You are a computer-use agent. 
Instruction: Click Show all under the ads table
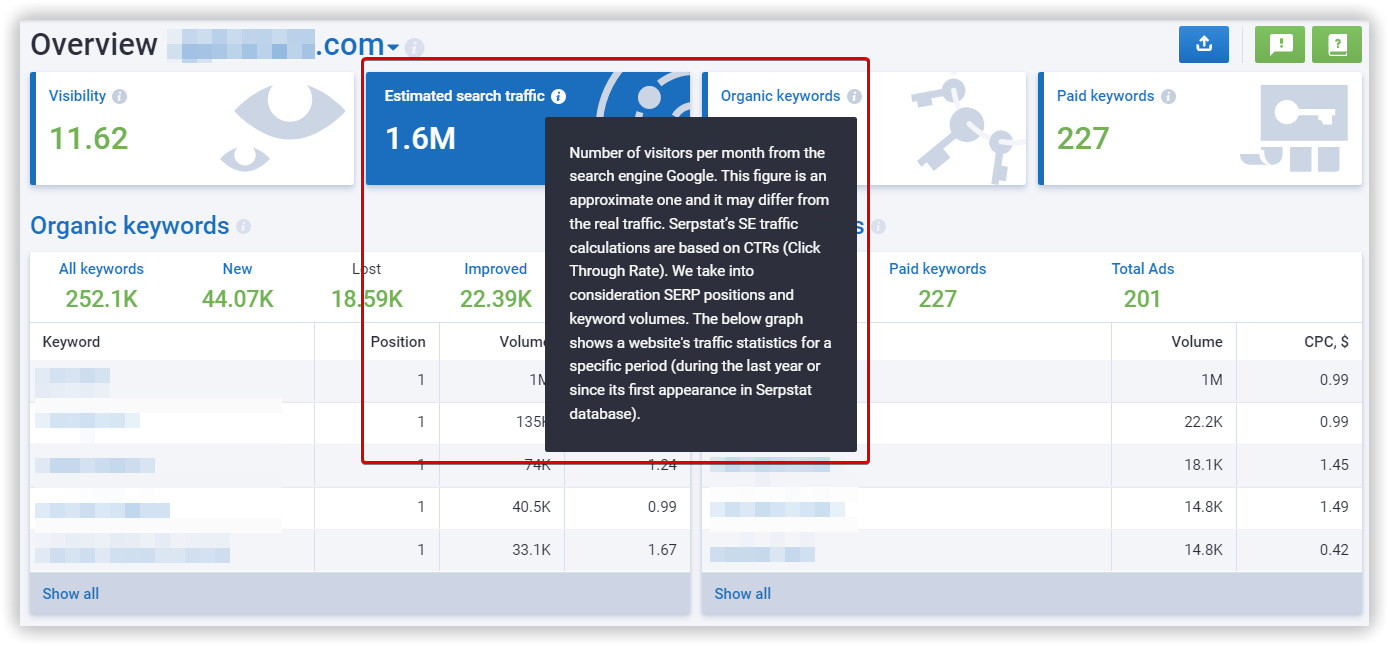point(743,594)
